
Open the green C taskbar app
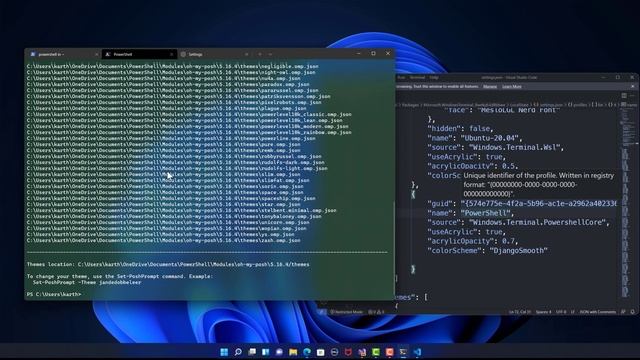[x=376, y=352]
